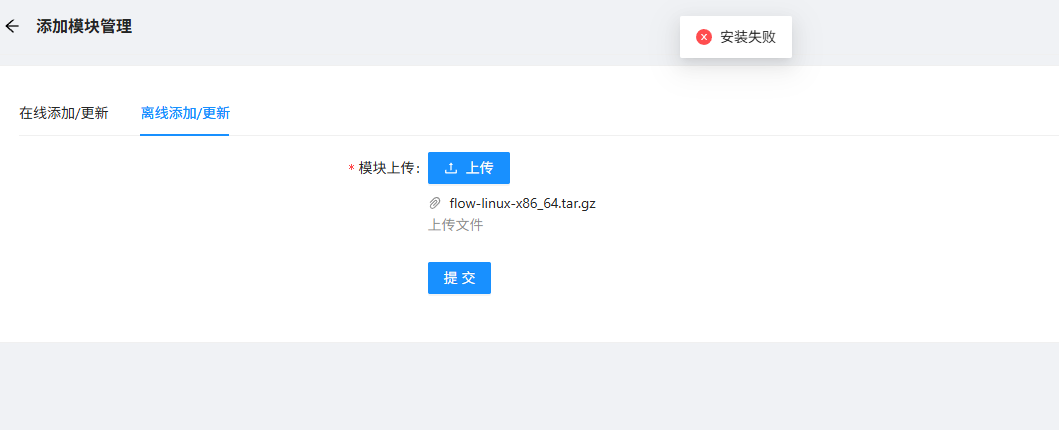
Task: Click the uploaded file flow-linux-x86_64.tar.gz
Action: pyautogui.click(x=522, y=203)
